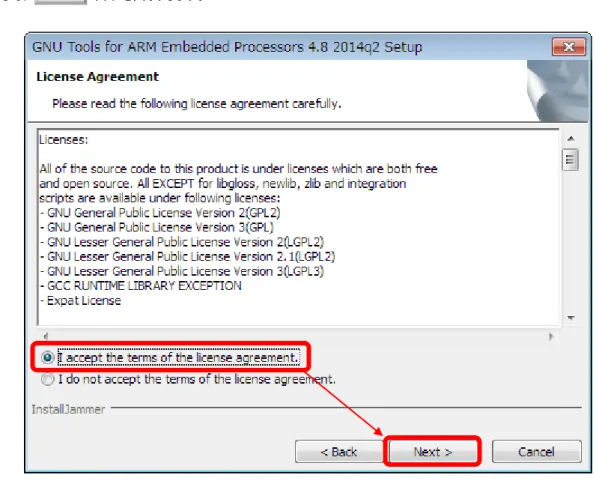596x490 pixels.
Task: Go back with the < Back button
Action: (339, 452)
